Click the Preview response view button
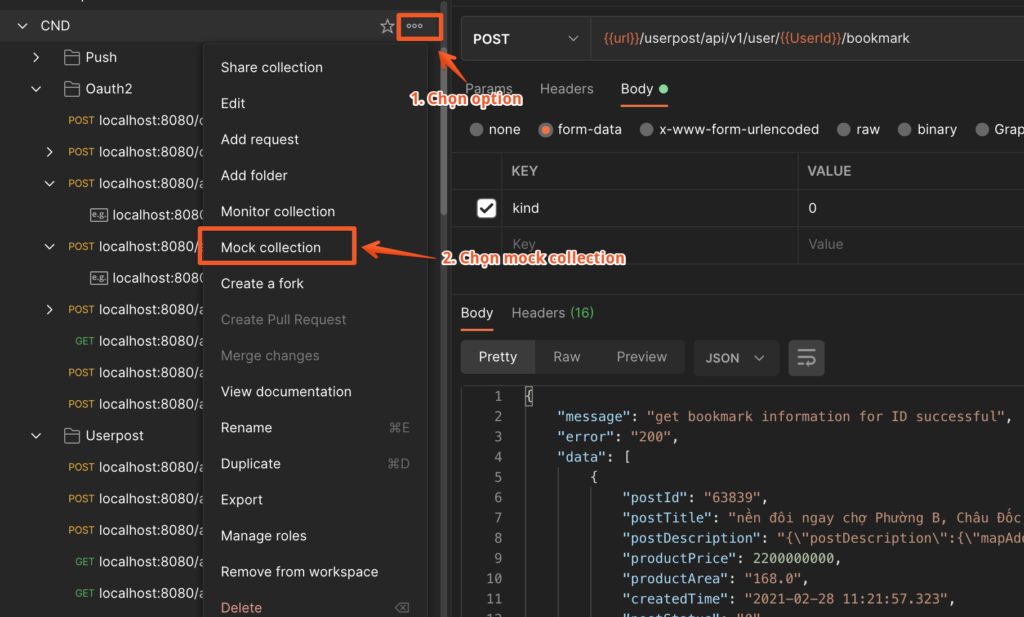1024x617 pixels. click(x=641, y=357)
